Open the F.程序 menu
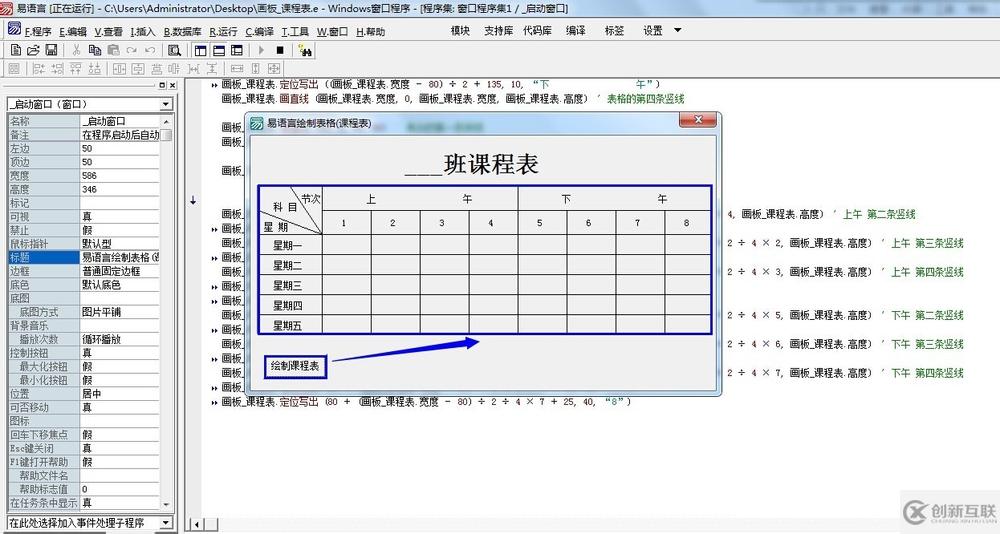 tap(38, 31)
